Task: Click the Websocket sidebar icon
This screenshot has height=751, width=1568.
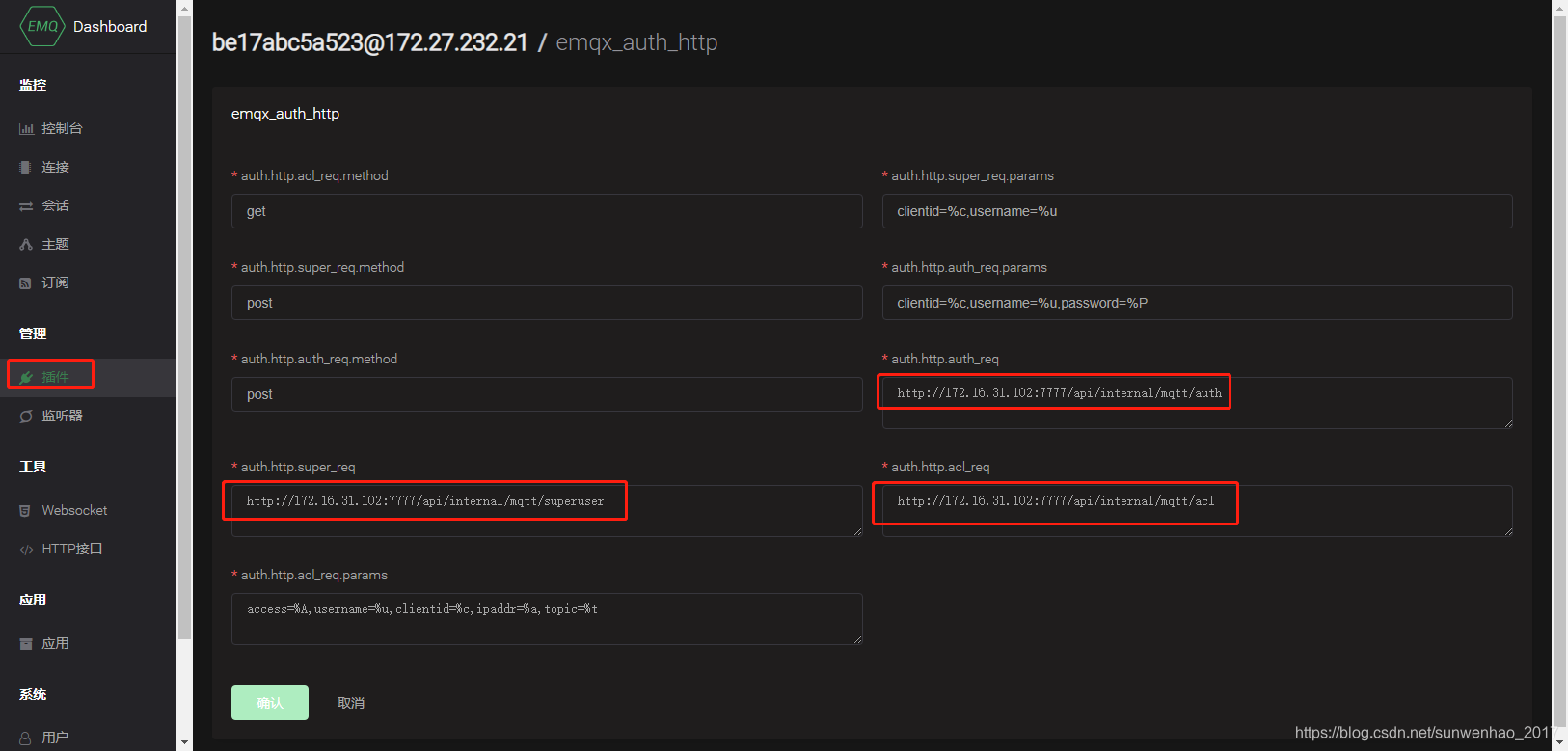Action: (26, 511)
